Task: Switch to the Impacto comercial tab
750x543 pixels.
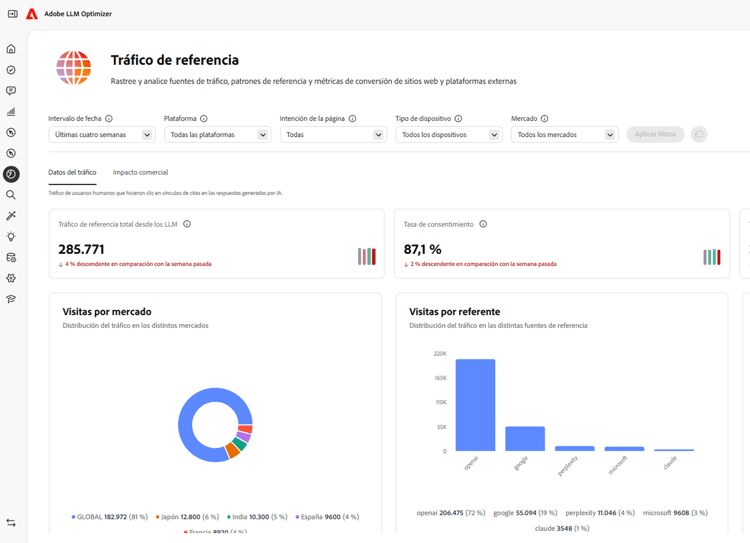Action: tap(141, 172)
